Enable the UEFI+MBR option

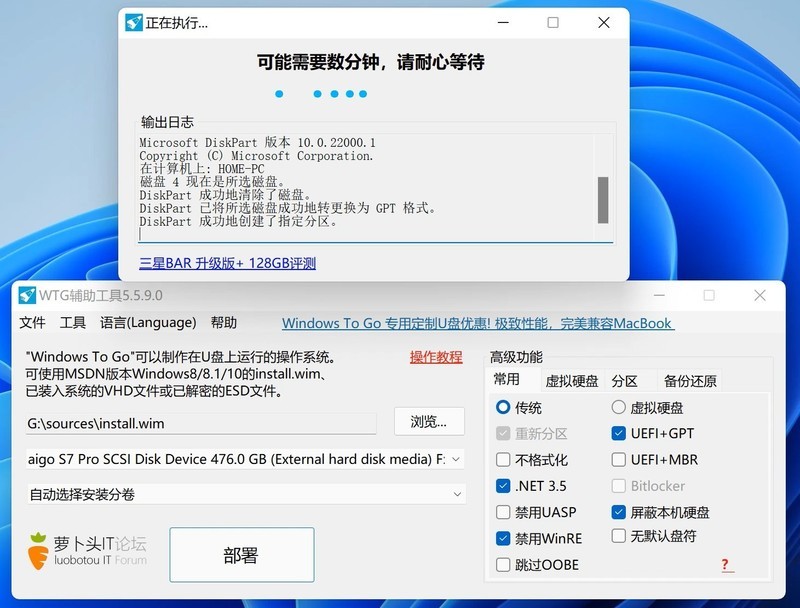(619, 459)
